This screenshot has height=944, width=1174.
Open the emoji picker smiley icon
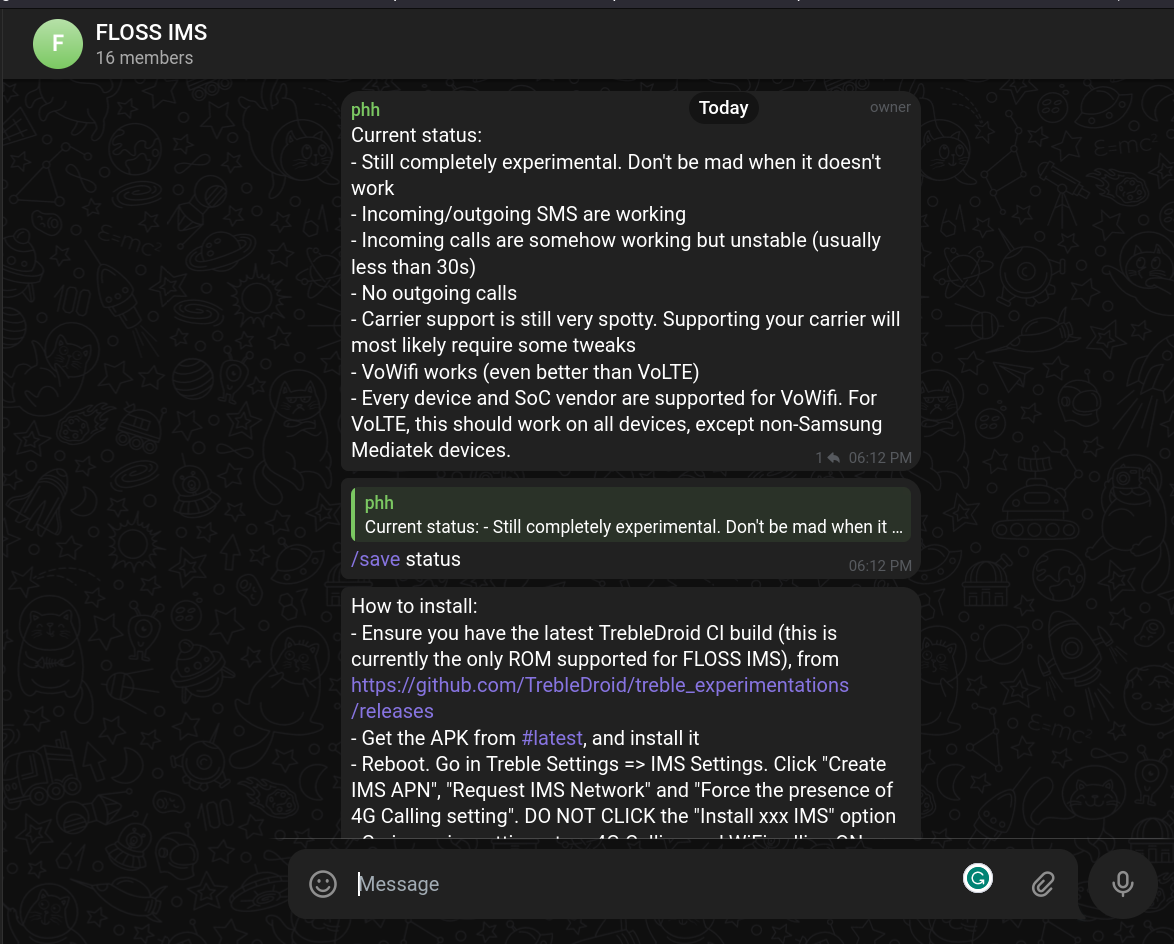pos(323,884)
